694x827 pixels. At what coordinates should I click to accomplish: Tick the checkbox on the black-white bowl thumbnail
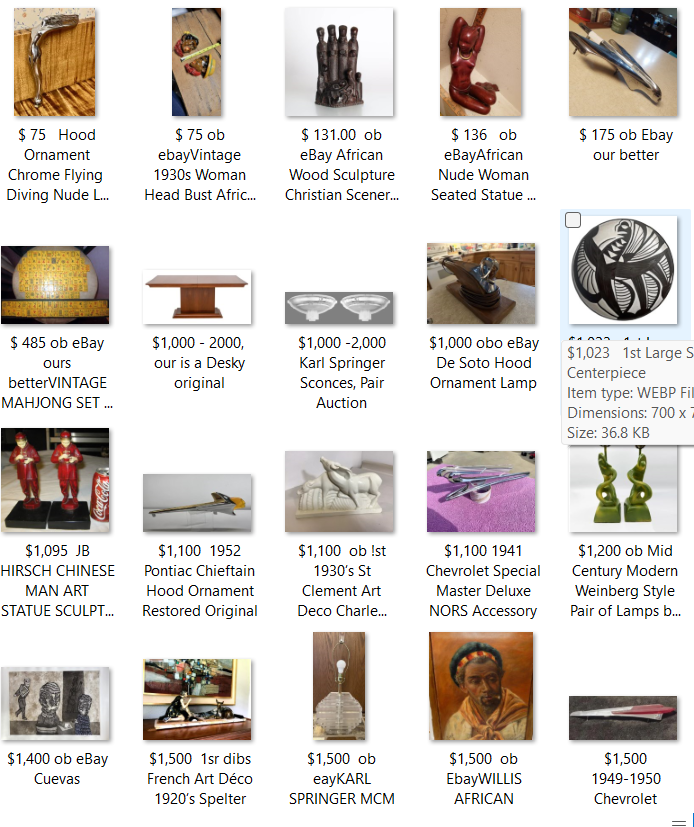coord(573,220)
